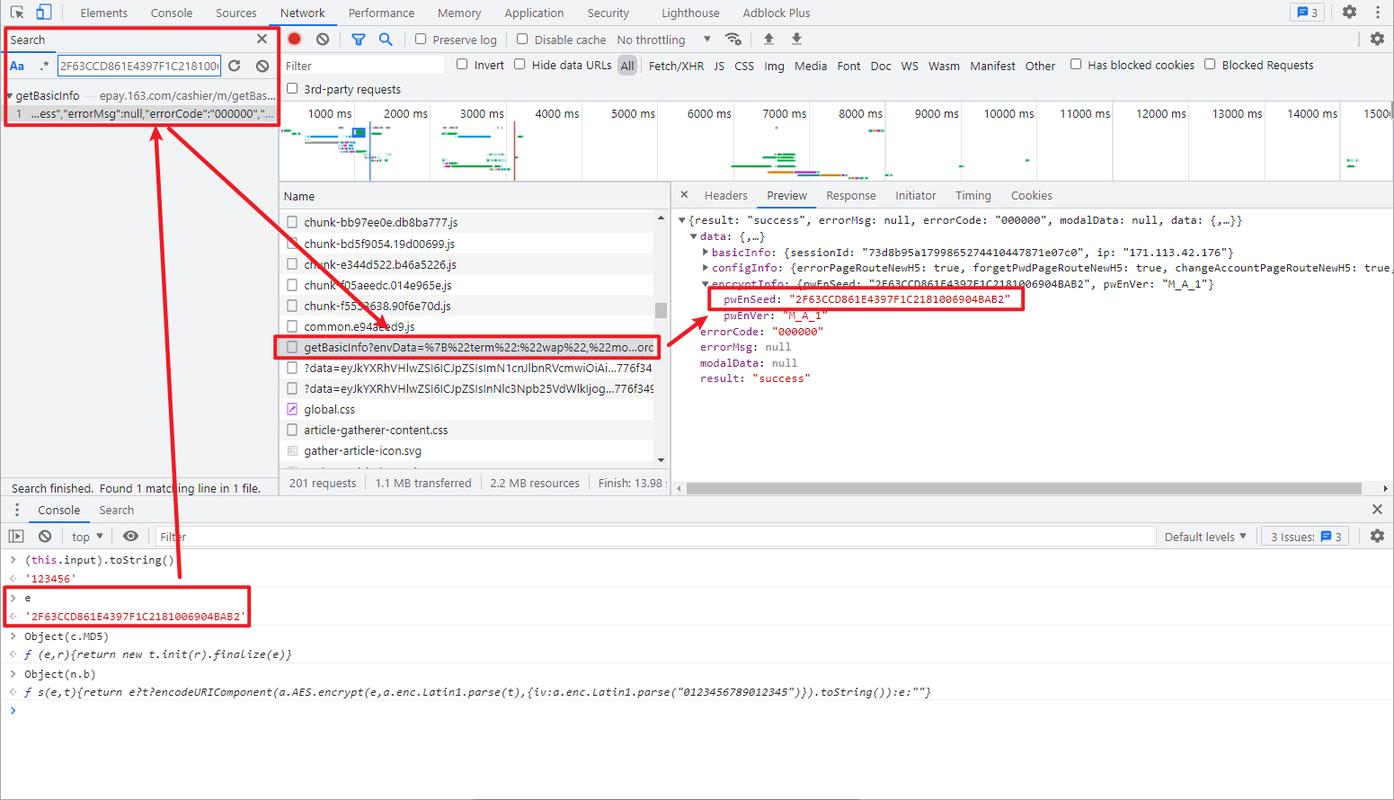Open the more options kebab menu
Image resolution: width=1394 pixels, height=800 pixels.
pos(1377,12)
